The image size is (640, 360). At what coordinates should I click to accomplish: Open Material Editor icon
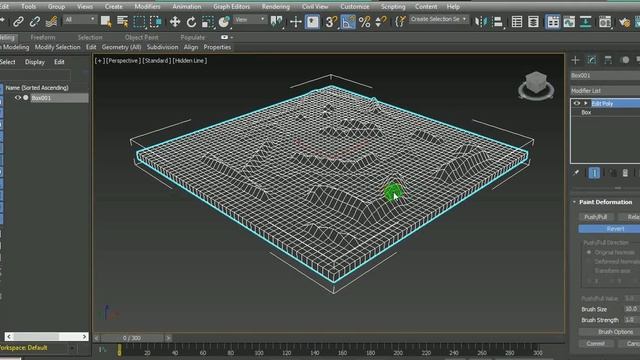tap(605, 22)
